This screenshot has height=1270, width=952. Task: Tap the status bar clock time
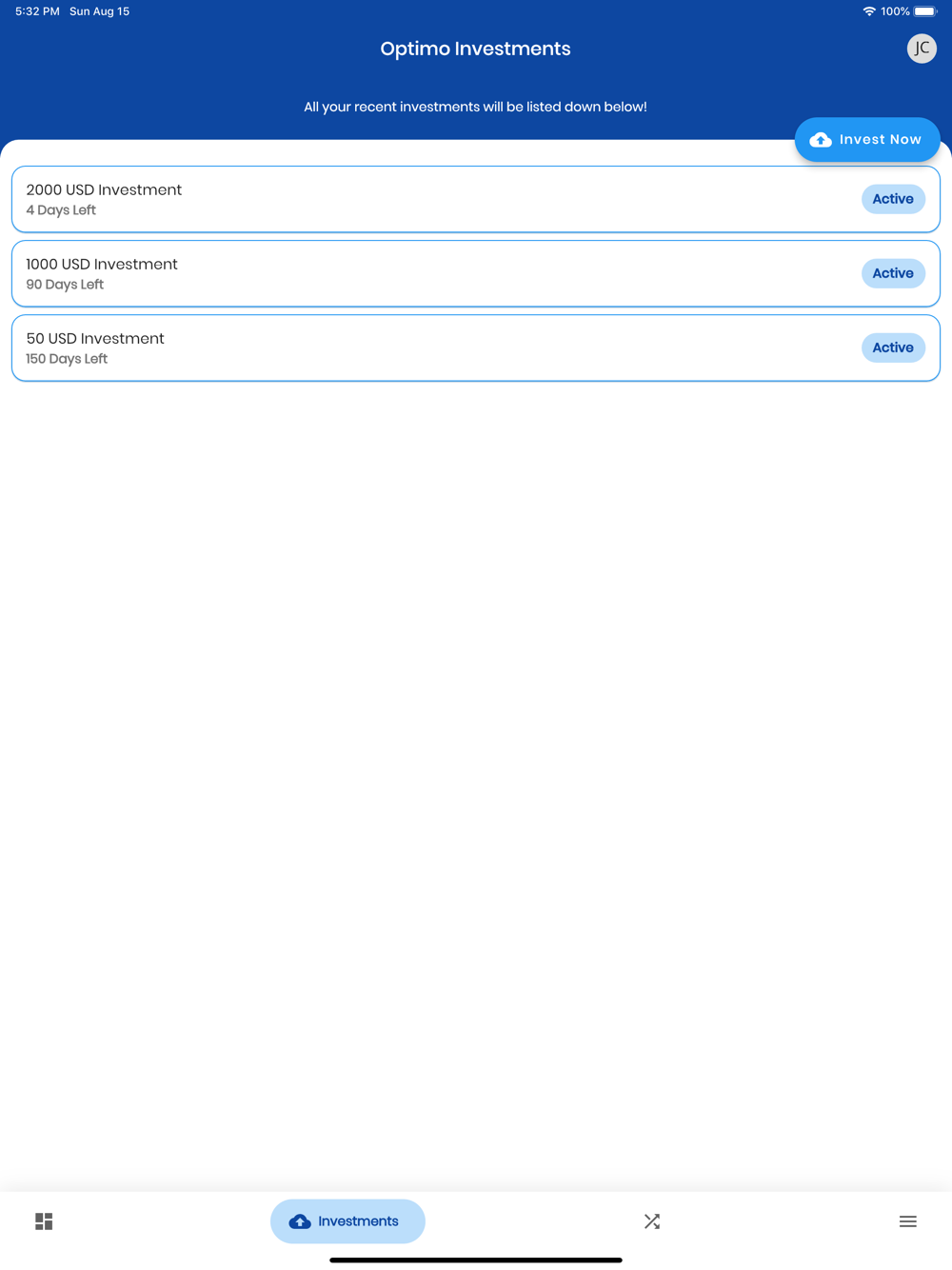(x=37, y=11)
